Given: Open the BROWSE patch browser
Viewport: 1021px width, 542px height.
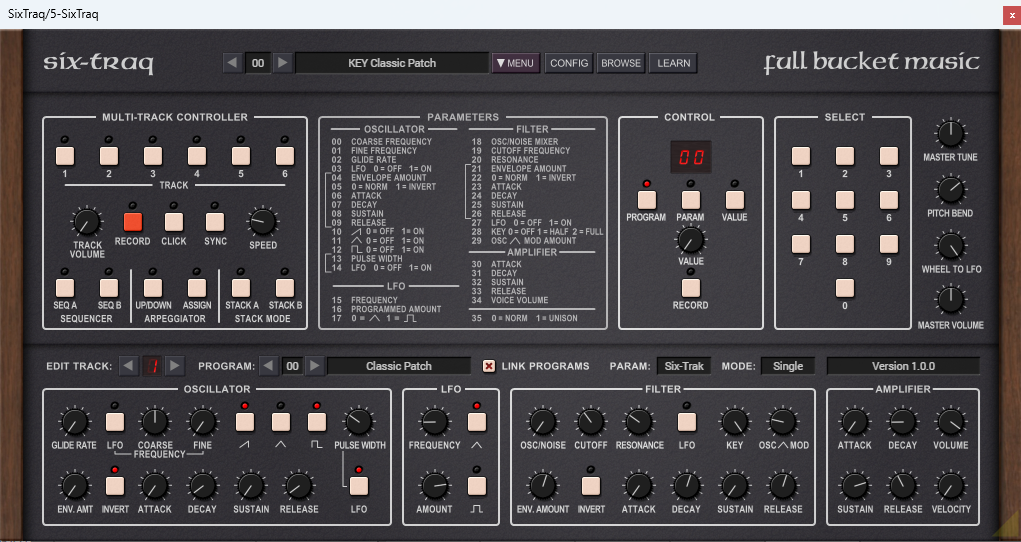Looking at the screenshot, I should (620, 63).
